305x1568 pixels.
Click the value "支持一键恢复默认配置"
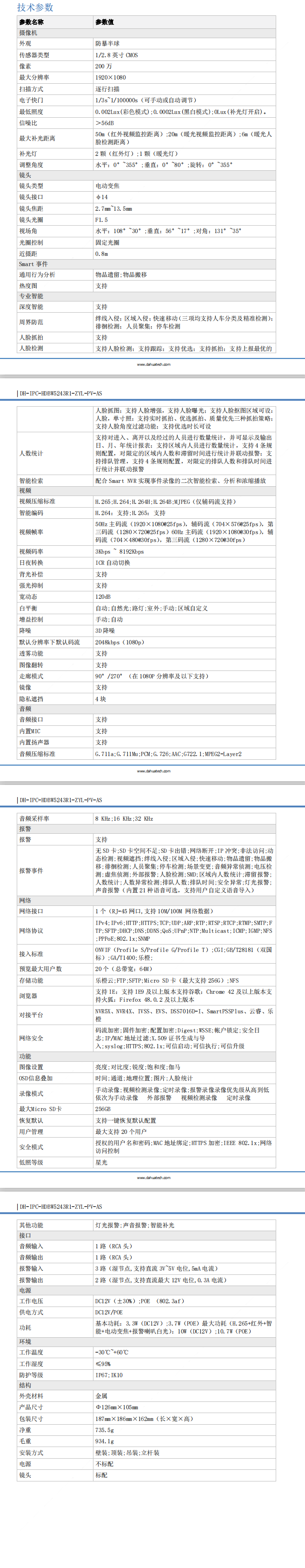(x=126, y=1120)
